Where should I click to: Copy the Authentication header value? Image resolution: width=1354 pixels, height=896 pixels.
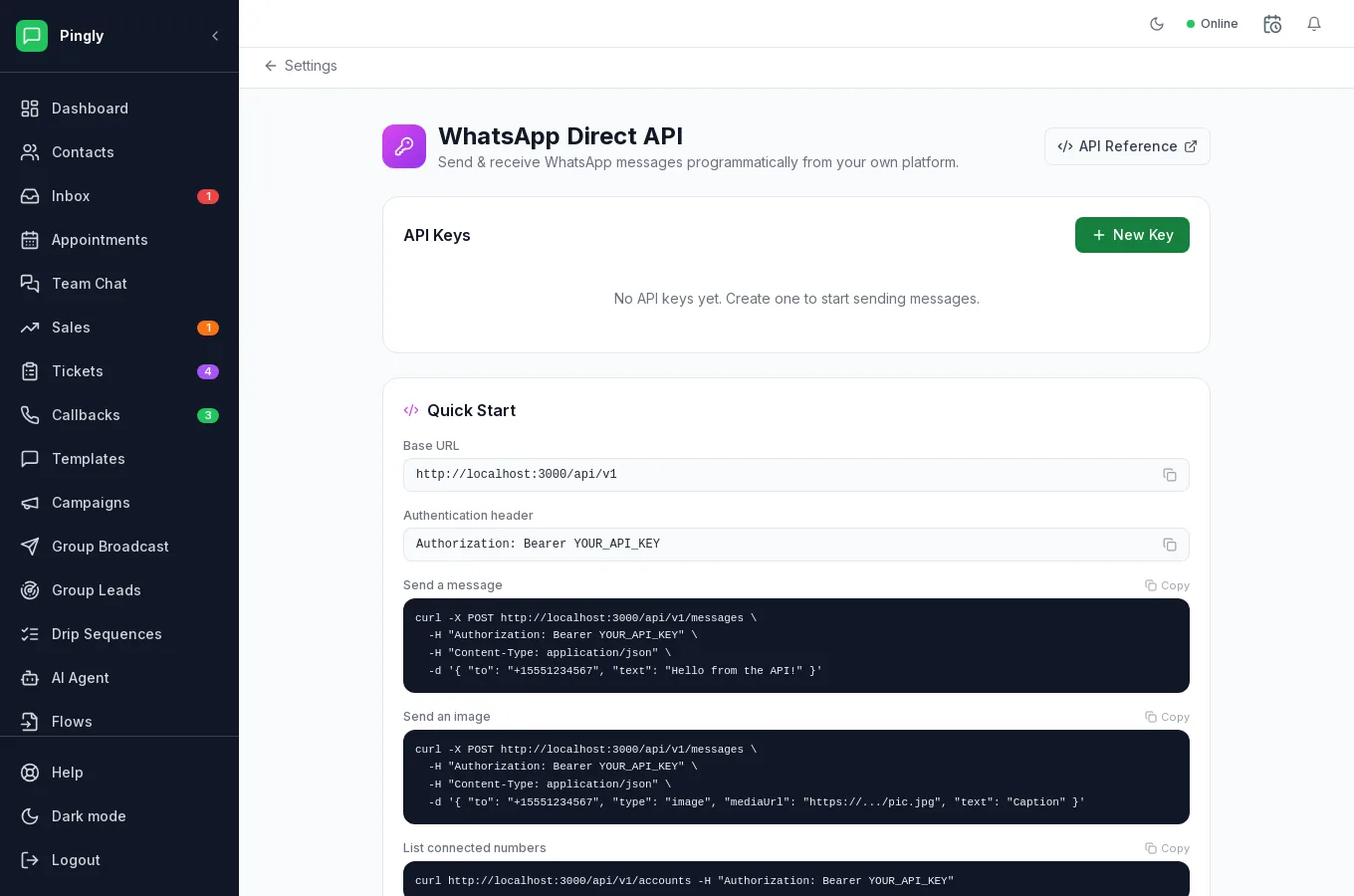(x=1170, y=545)
